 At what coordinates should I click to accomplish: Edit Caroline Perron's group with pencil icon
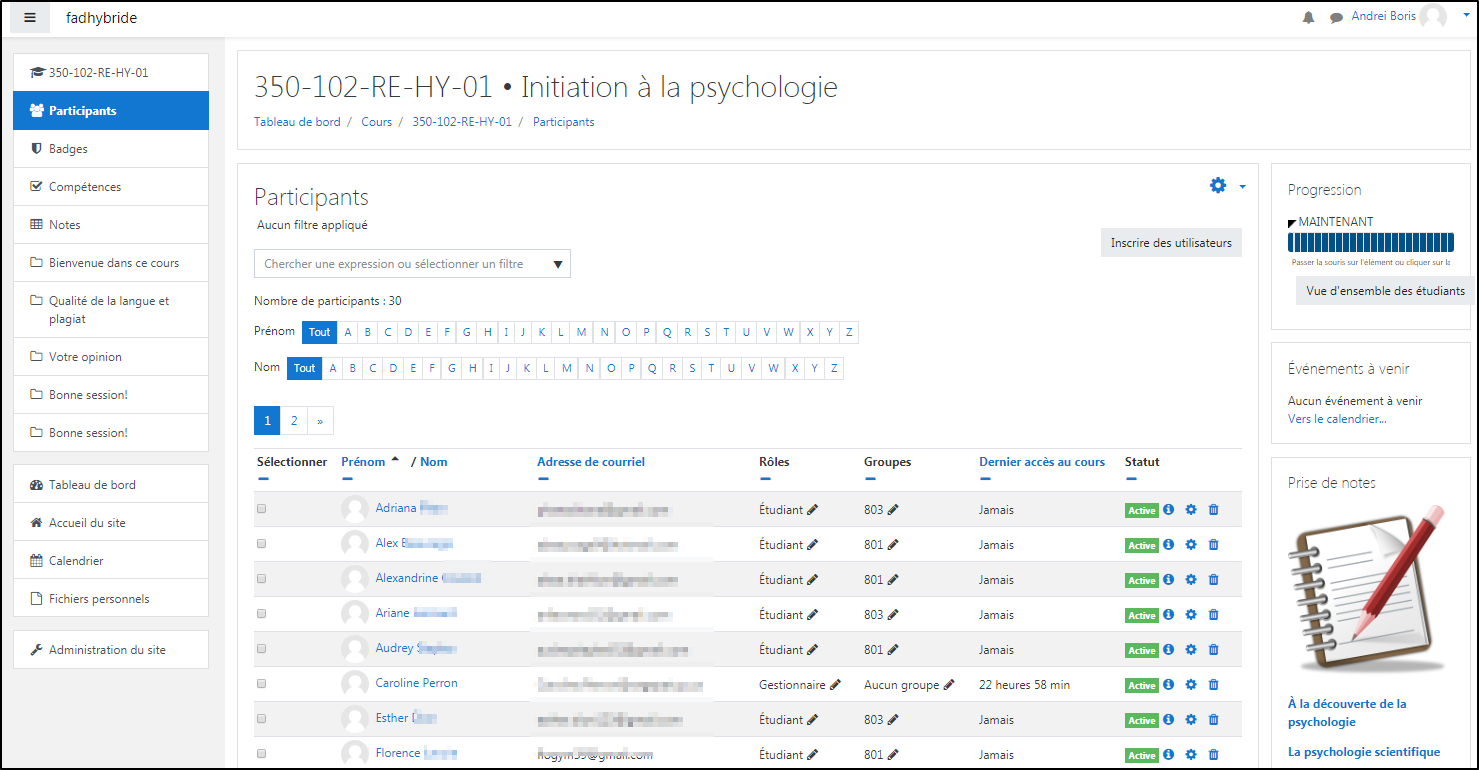949,685
